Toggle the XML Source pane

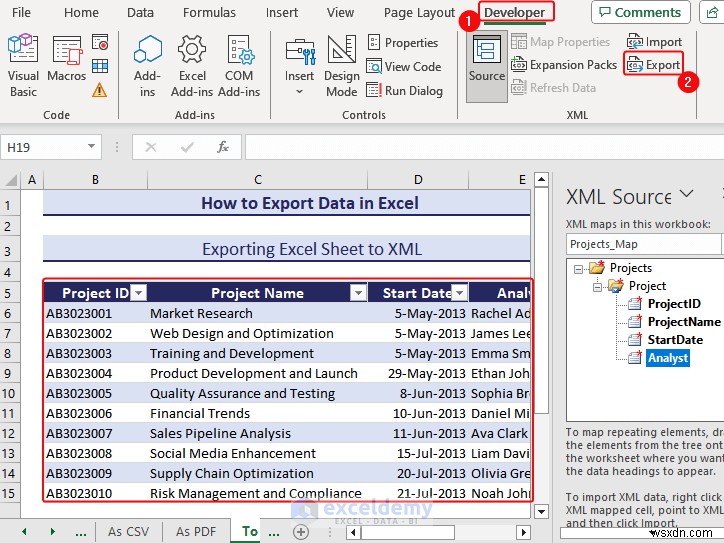pyautogui.click(x=487, y=66)
